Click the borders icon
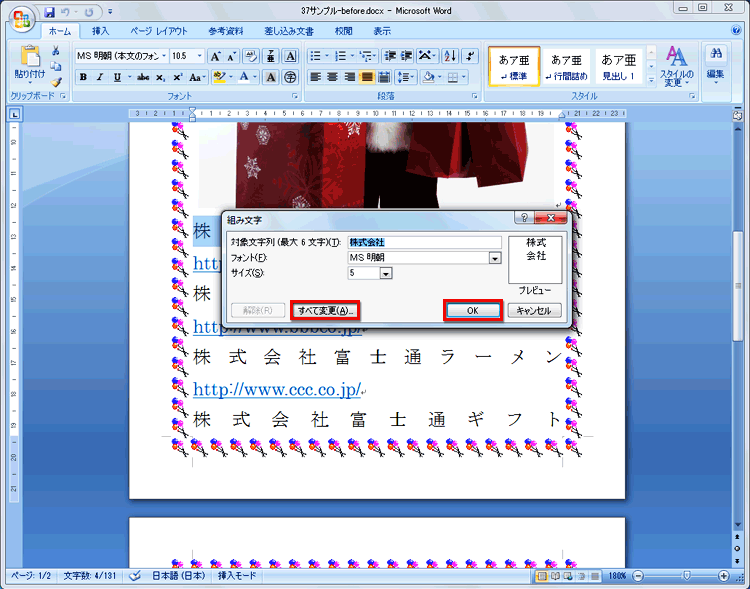The image size is (750, 589). (x=452, y=77)
